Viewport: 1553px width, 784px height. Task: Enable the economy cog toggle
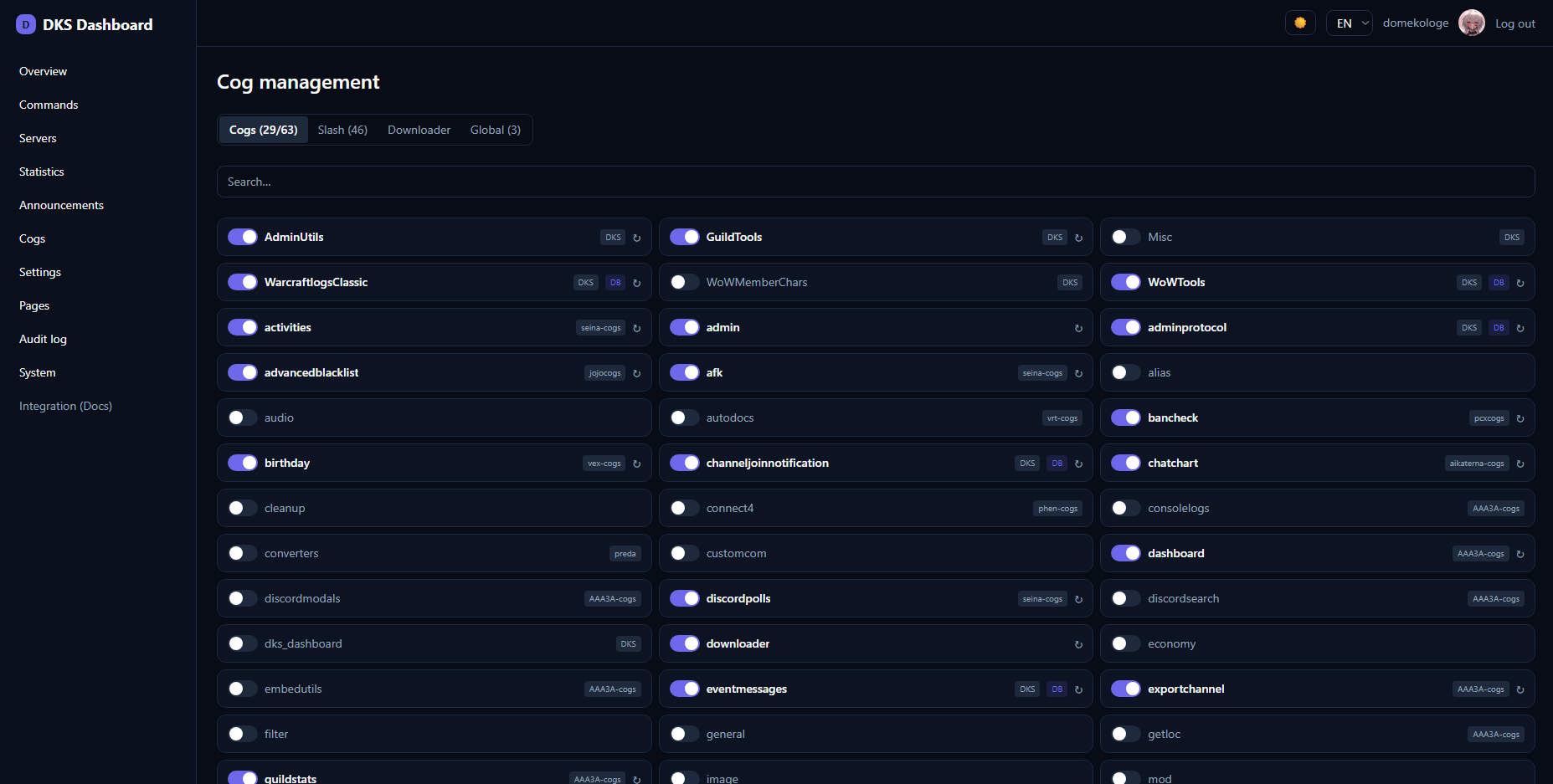click(x=1126, y=643)
